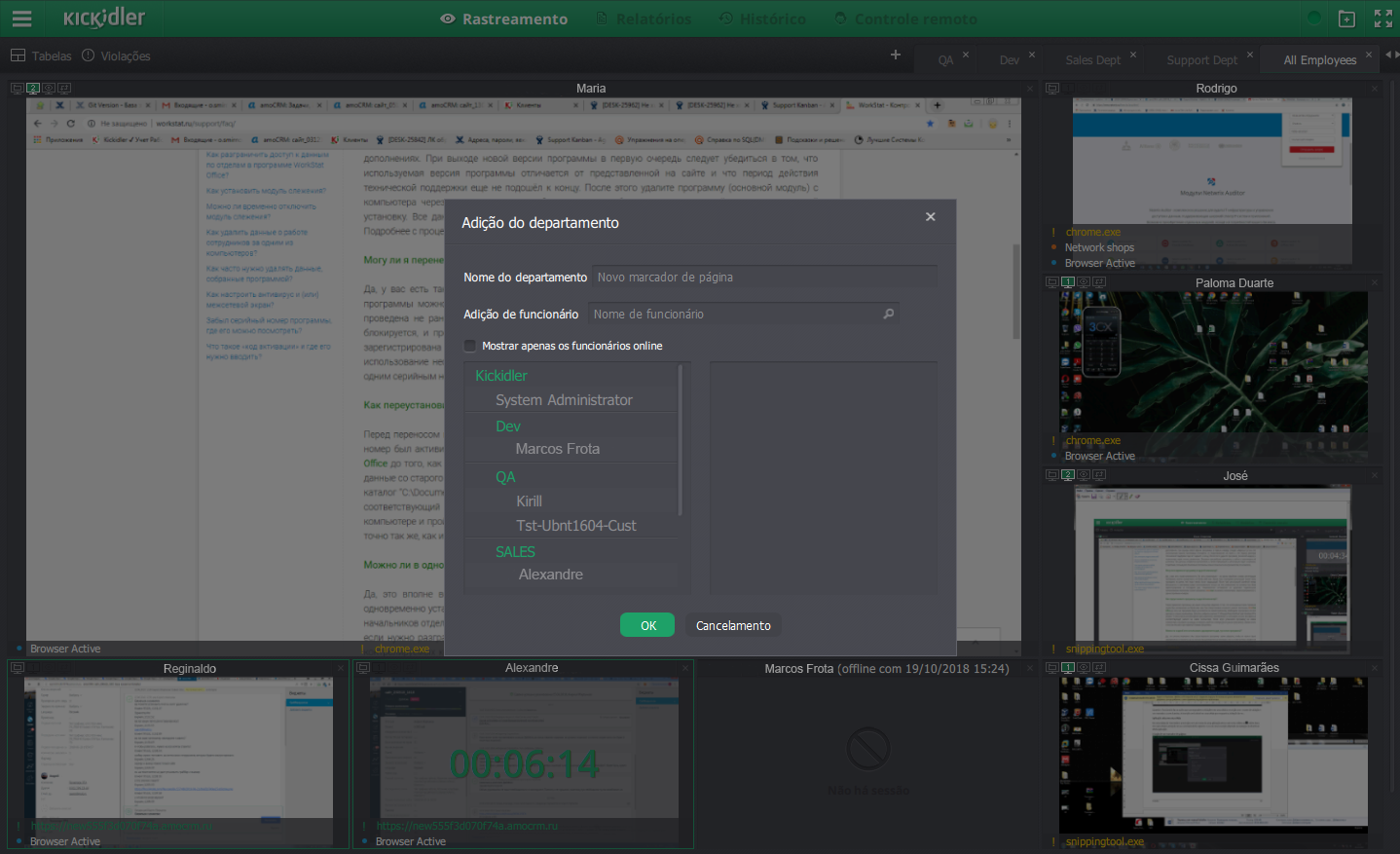Click Maria's monitor icon
Screen dimensions: 1400x854
(17, 88)
